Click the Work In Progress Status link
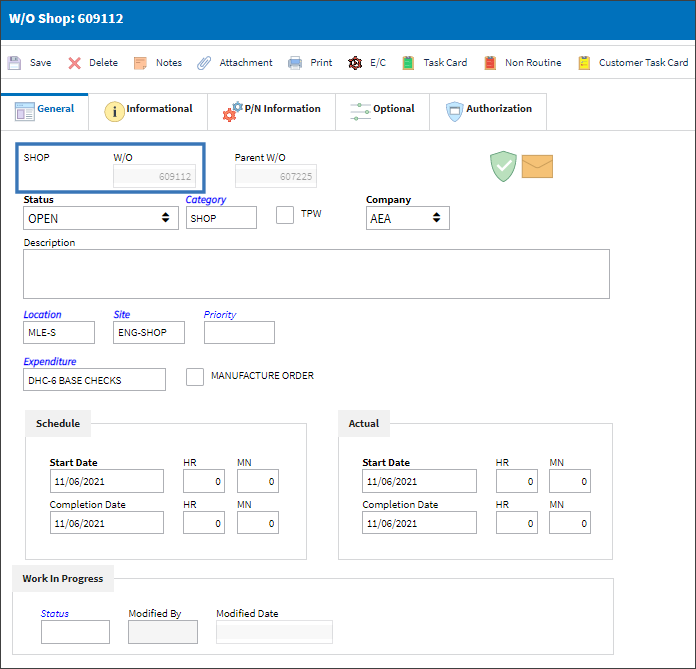This screenshot has height=669, width=696. tap(55, 614)
